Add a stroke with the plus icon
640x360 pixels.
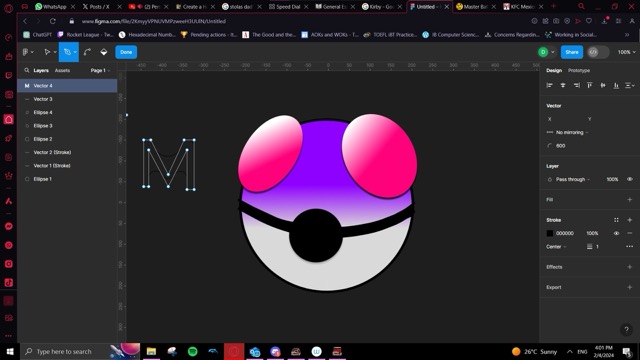(629, 220)
